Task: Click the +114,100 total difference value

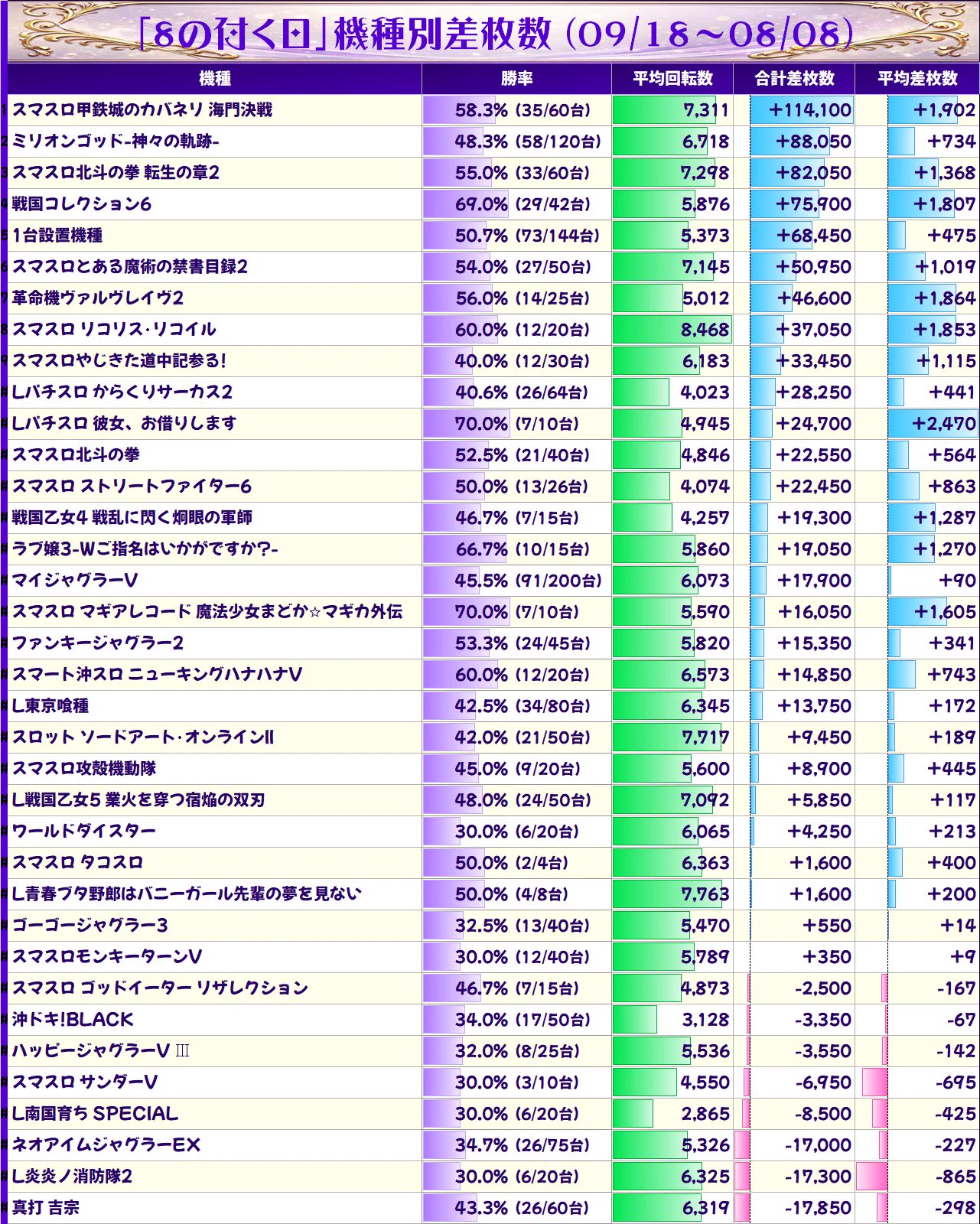Action: click(809, 110)
